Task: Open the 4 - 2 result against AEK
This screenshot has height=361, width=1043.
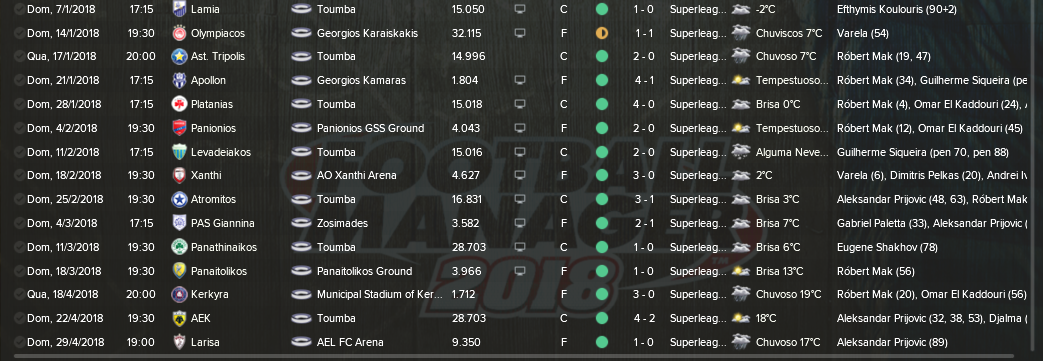Action: 643,318
